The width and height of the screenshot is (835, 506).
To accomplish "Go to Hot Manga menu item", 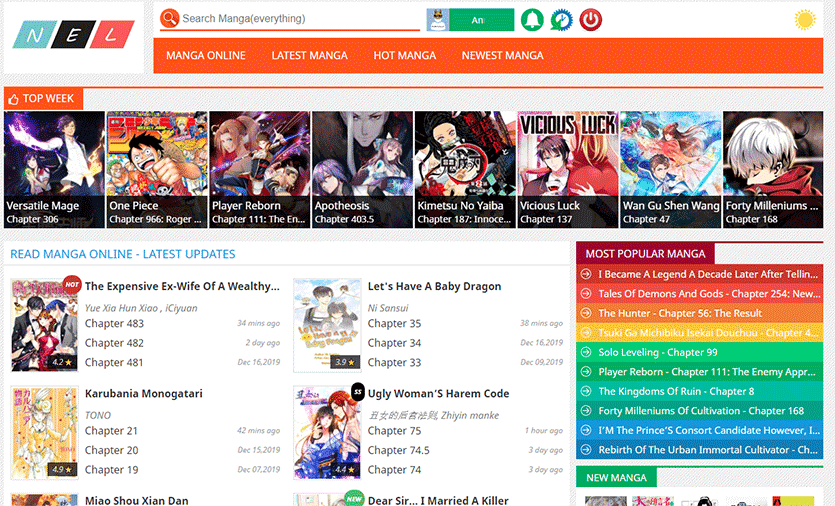I will tap(405, 55).
